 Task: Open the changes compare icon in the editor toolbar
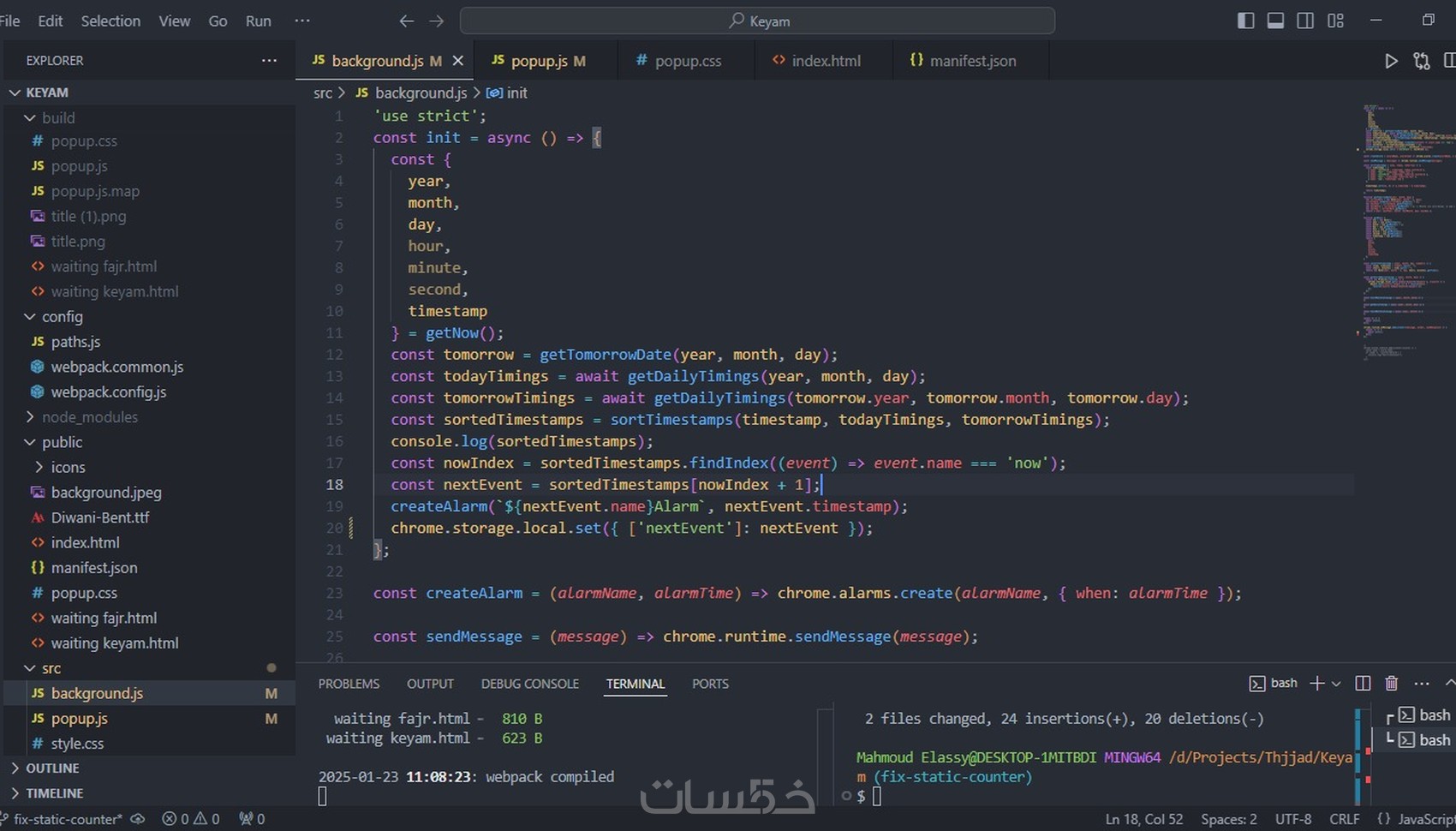pyautogui.click(x=1422, y=61)
